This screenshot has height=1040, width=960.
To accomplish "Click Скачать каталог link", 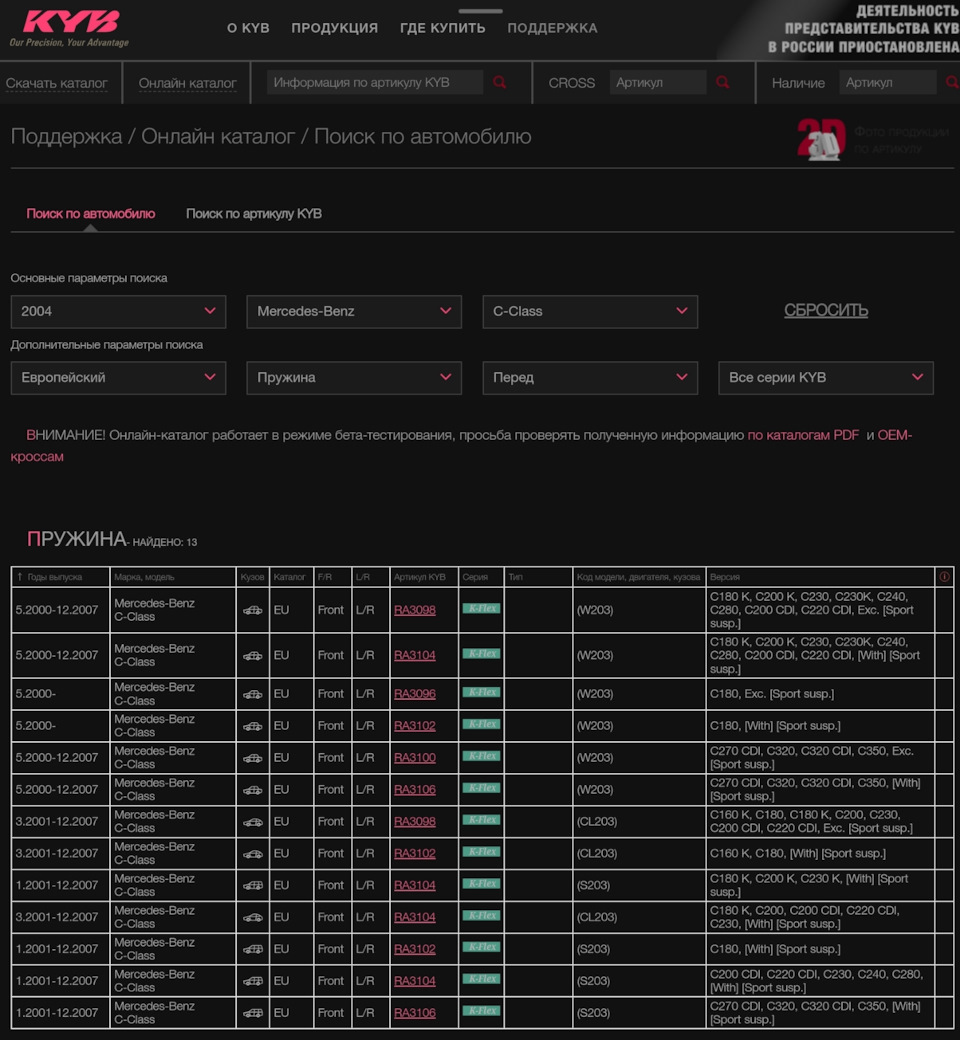I will pos(56,83).
